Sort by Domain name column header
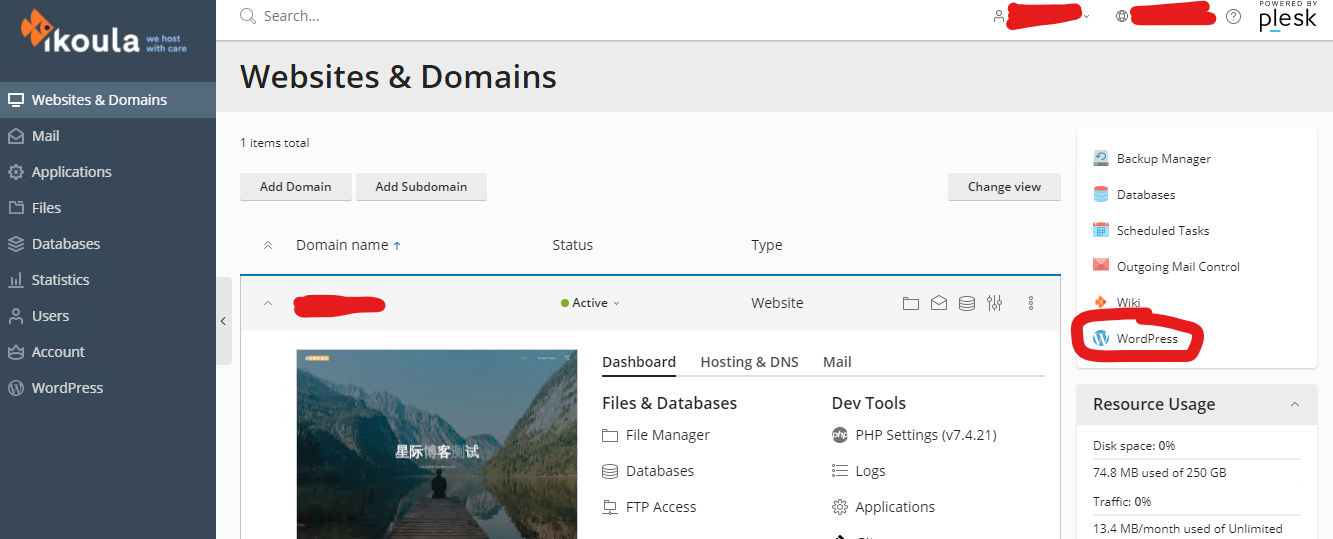This screenshot has height=539, width=1333. [342, 245]
